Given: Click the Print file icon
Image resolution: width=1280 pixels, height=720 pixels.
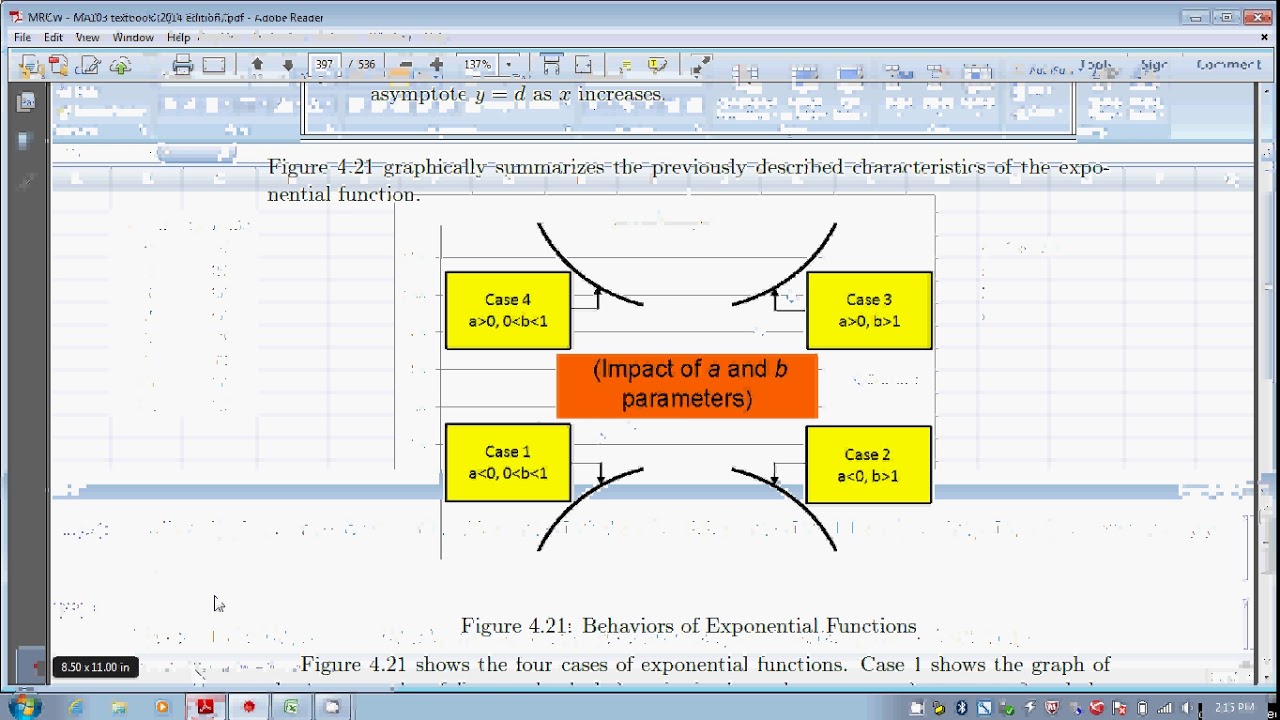Looking at the screenshot, I should 182,66.
